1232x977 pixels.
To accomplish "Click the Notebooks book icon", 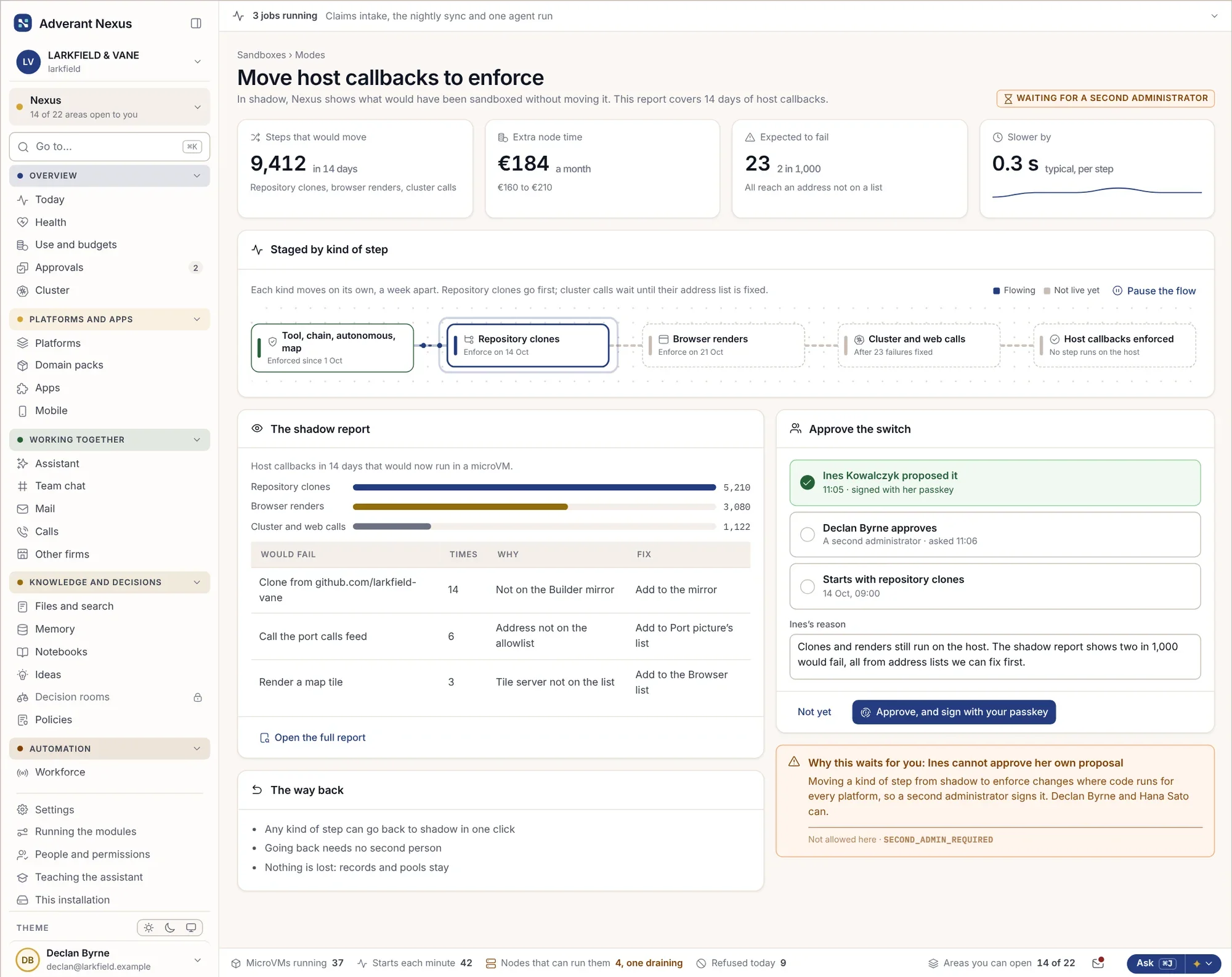I will (23, 652).
